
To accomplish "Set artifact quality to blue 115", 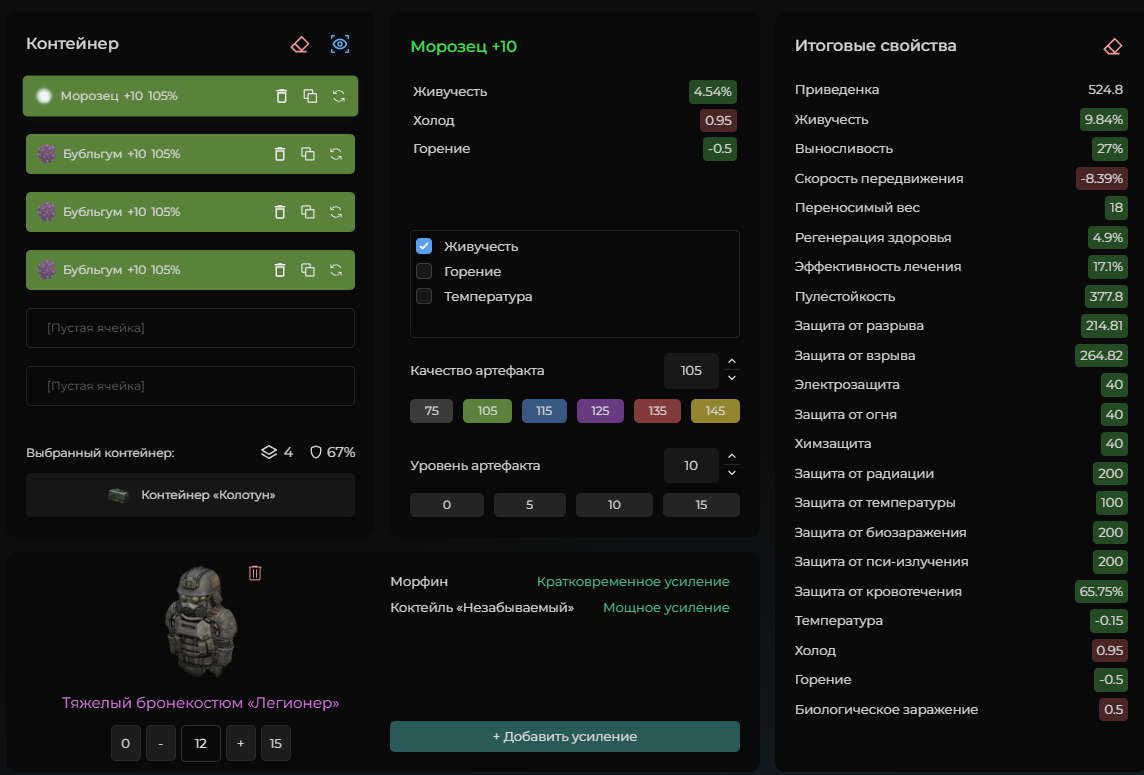I will click(544, 411).
